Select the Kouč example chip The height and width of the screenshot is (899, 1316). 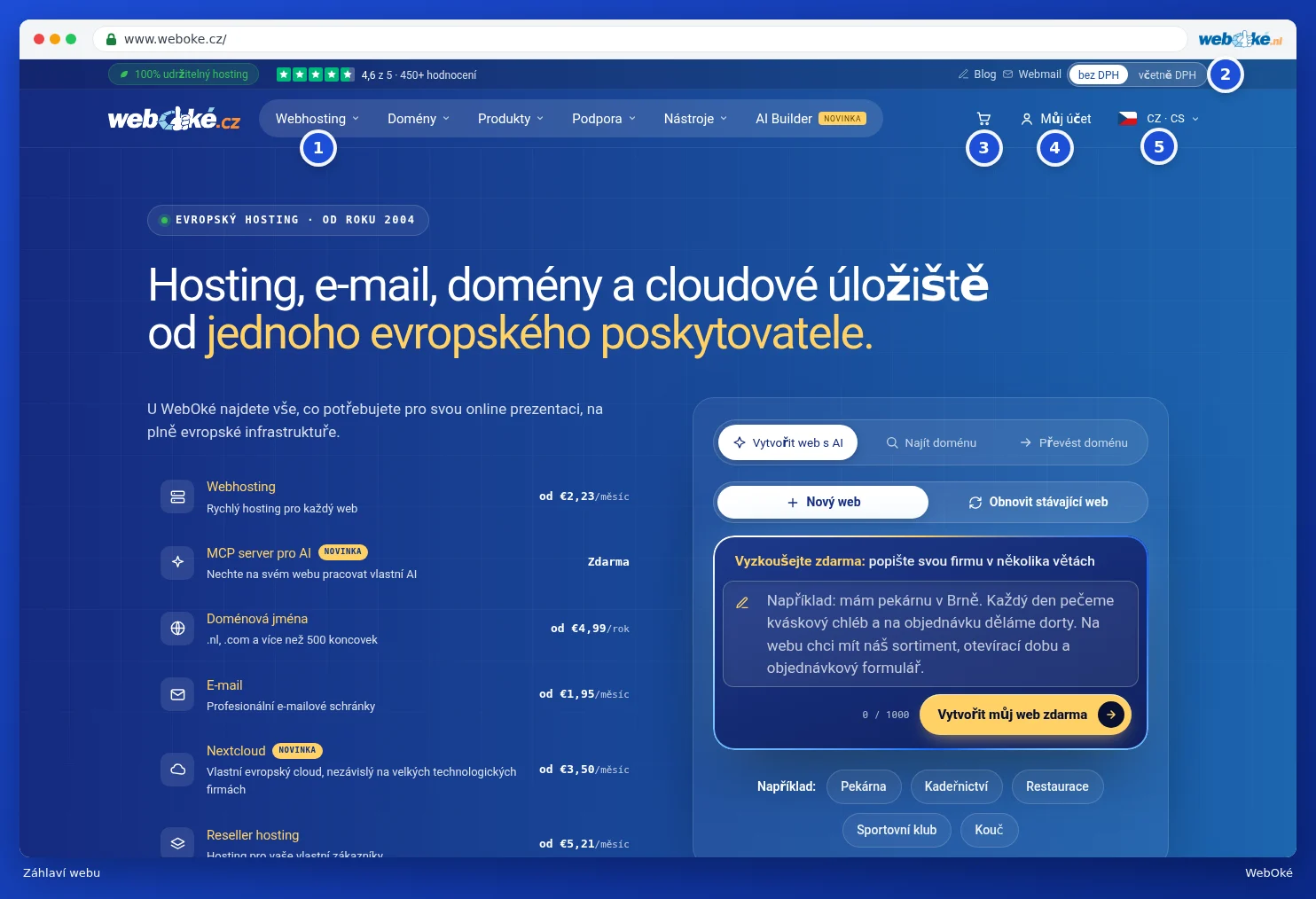coord(989,830)
